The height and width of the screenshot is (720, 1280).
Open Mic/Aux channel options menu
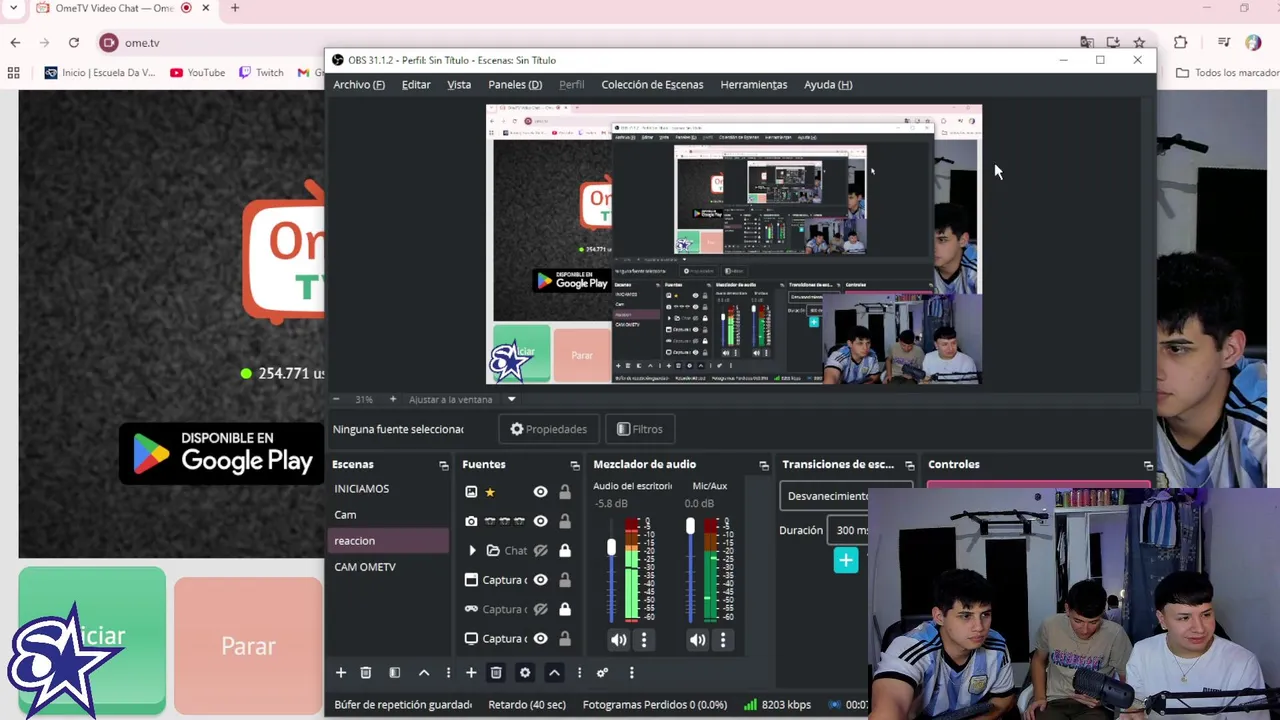click(723, 640)
